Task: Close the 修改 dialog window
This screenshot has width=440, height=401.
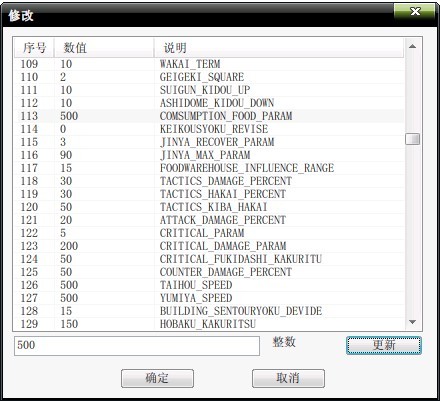Action: pos(415,12)
